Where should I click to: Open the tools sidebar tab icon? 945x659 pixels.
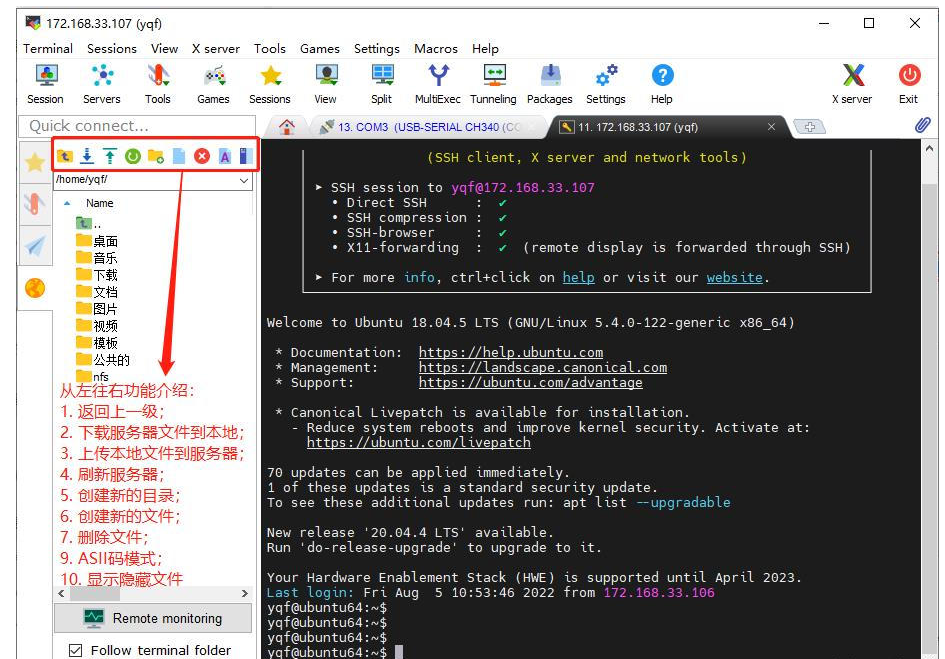[35, 204]
